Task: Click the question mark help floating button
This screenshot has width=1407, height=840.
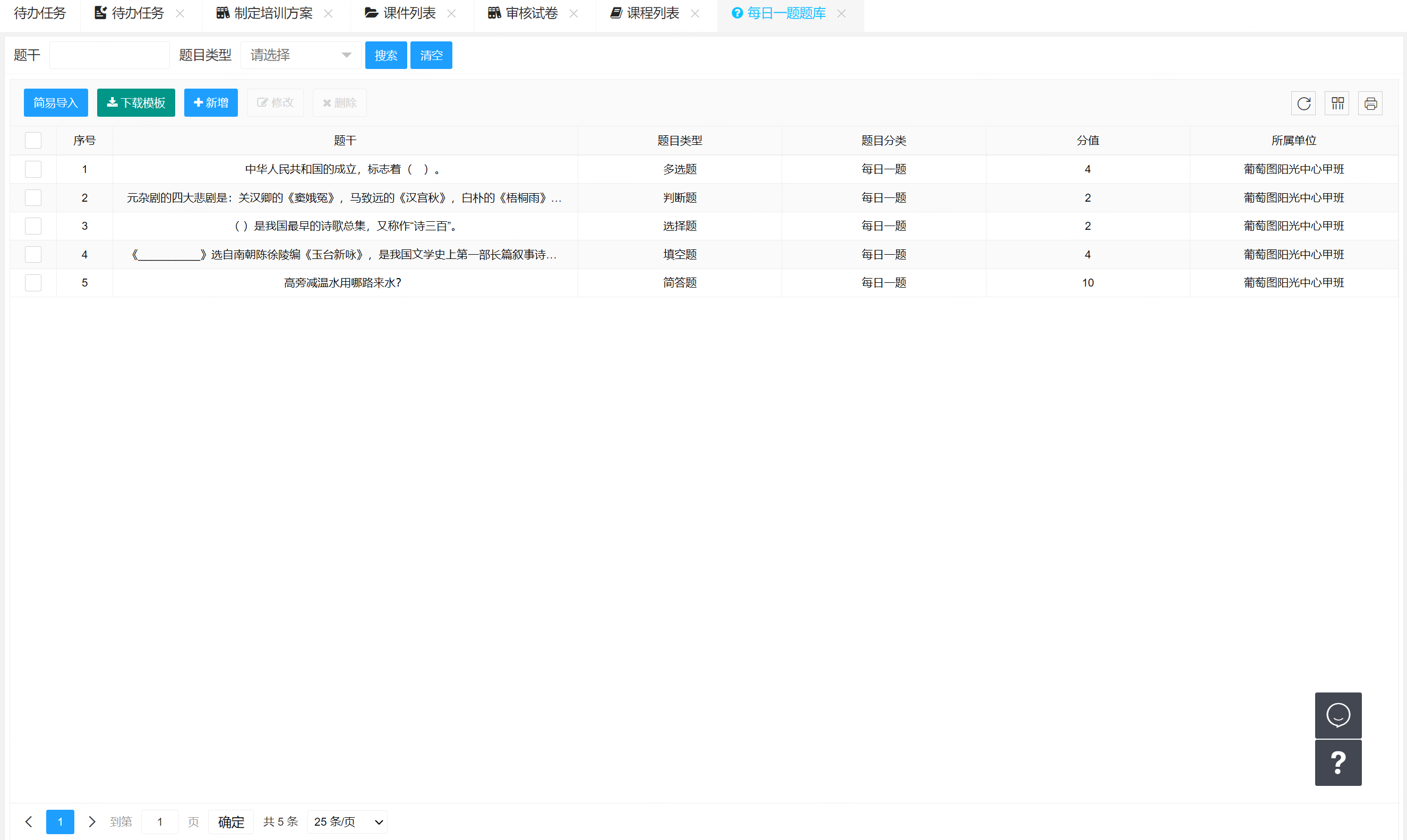Action: tap(1338, 763)
